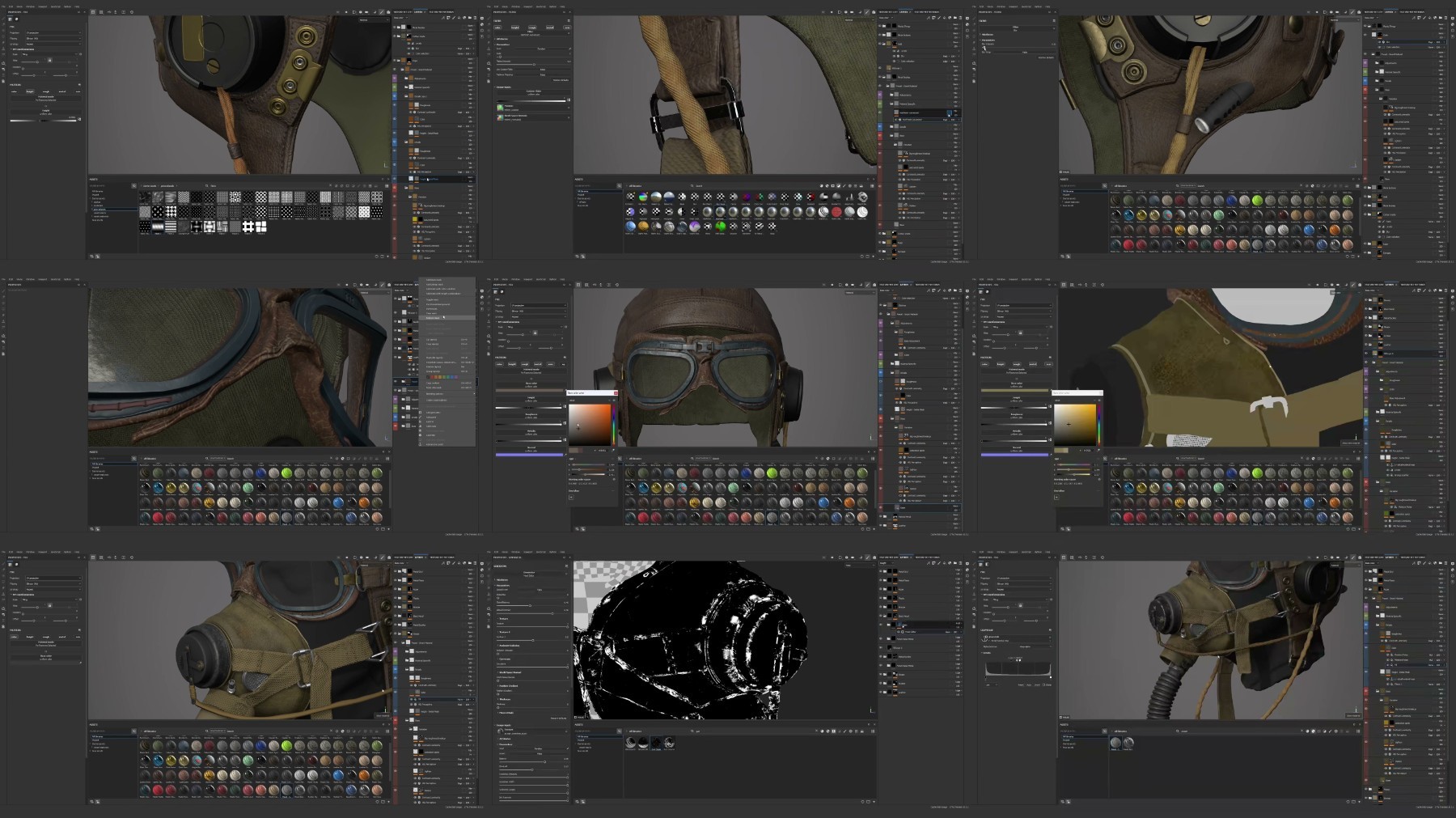Screen dimensions: 1456x818
Task: Click UV scale lock icon in brass snaps frame
Action: pyautogui.click(x=49, y=60)
